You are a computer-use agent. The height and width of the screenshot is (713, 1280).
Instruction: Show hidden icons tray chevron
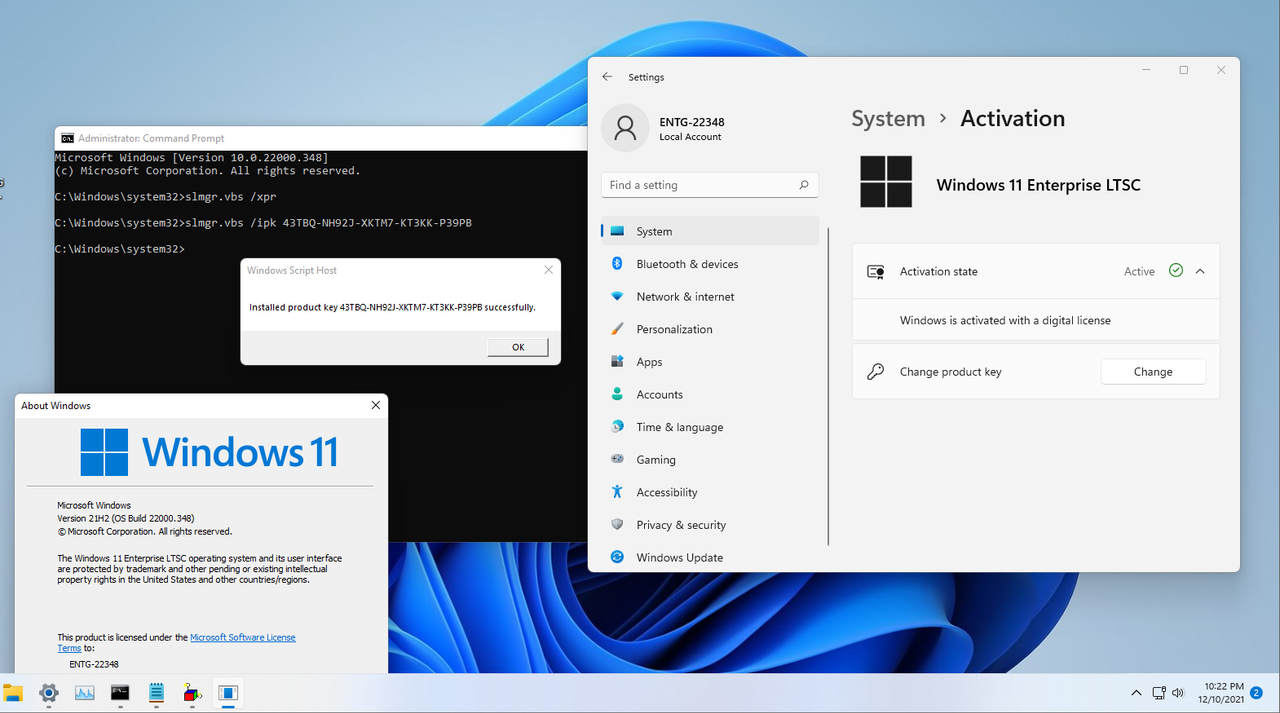[x=1136, y=692]
